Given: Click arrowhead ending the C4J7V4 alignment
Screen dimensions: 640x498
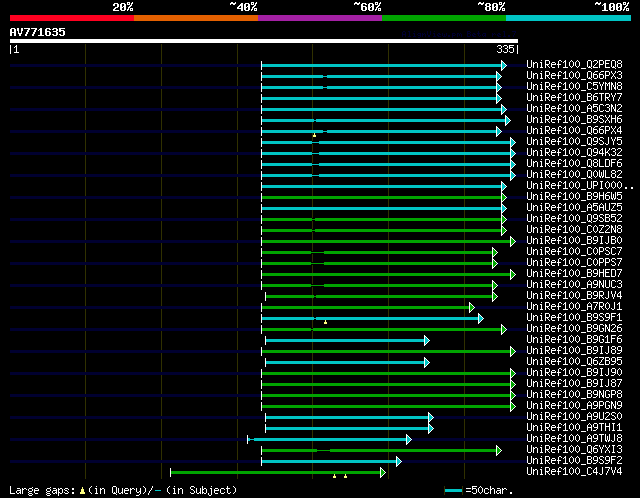Looking at the screenshot, I should [x=383, y=473].
